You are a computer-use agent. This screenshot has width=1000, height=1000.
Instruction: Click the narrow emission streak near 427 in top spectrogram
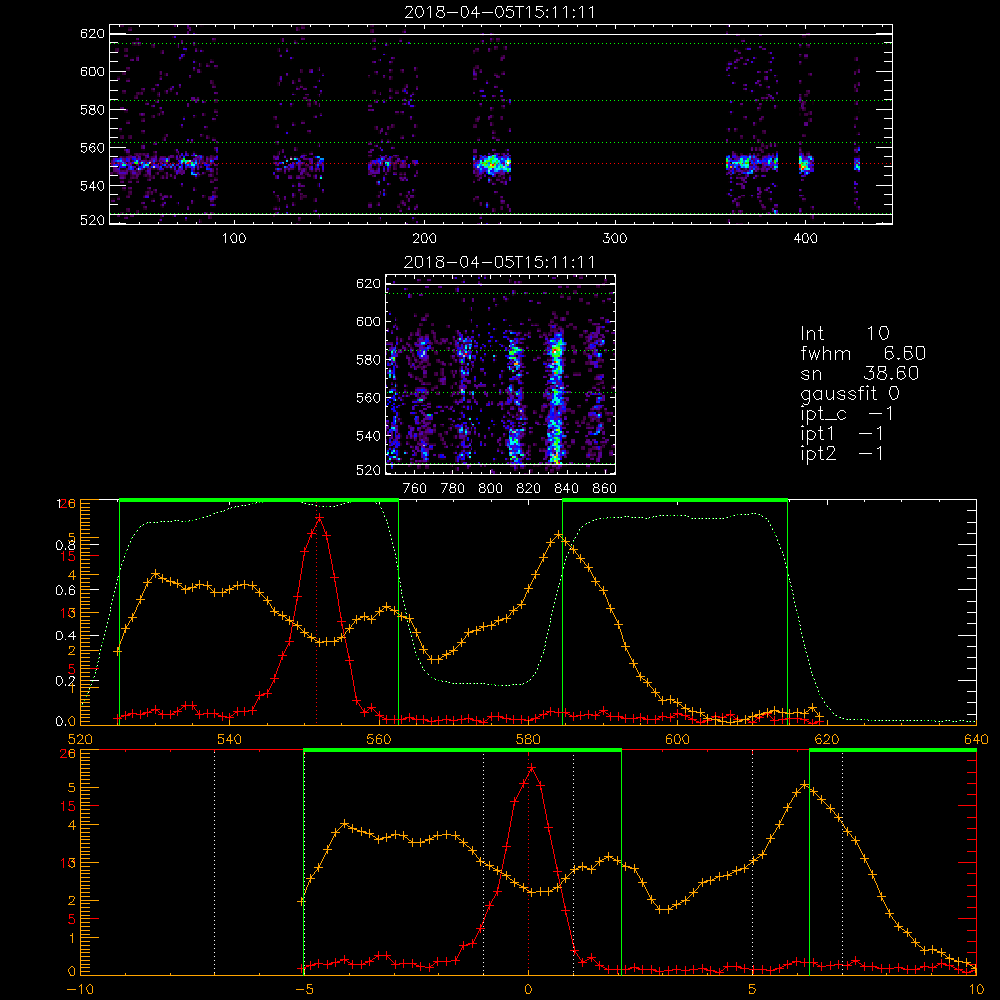point(857,165)
